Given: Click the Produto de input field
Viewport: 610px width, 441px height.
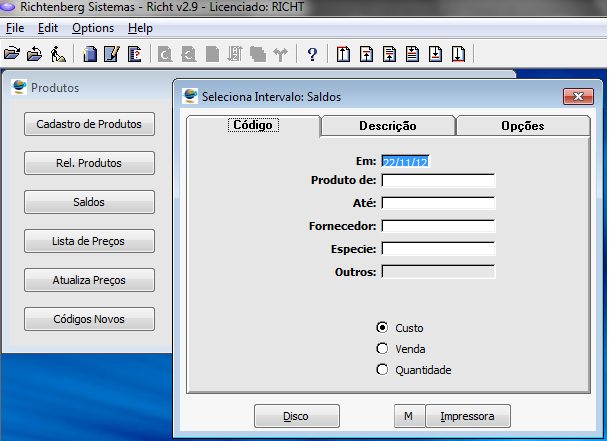Looking at the screenshot, I should [438, 181].
